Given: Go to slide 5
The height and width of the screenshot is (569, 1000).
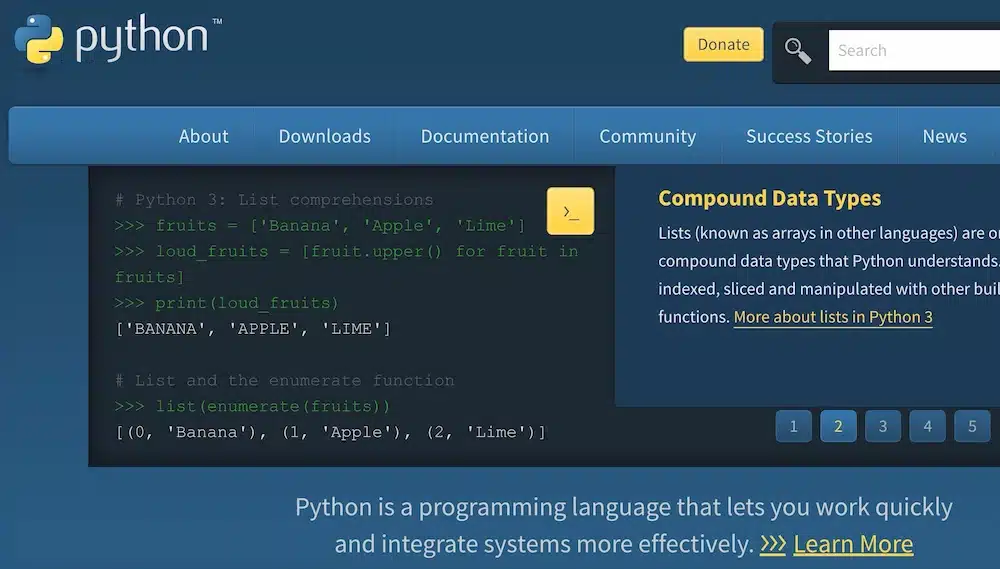Looking at the screenshot, I should click(x=972, y=426).
